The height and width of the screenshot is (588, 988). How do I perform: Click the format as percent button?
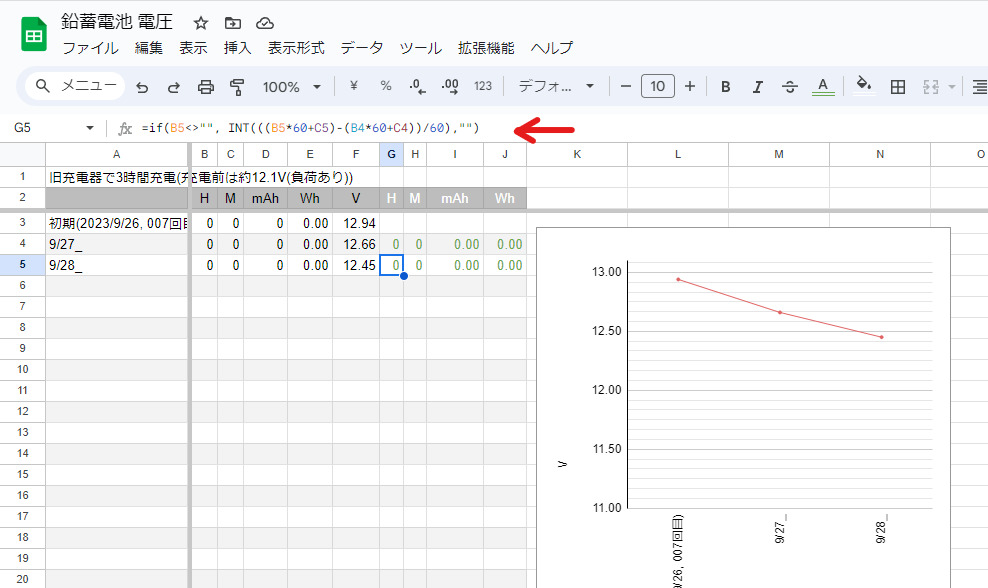pyautogui.click(x=385, y=87)
